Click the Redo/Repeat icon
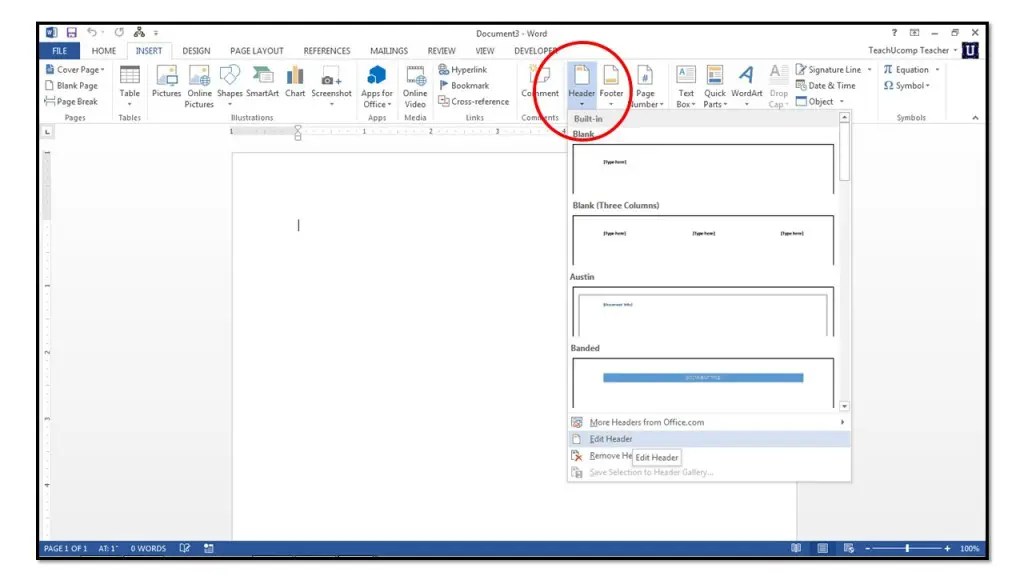Screen dimensions: 1024x576 point(119,32)
